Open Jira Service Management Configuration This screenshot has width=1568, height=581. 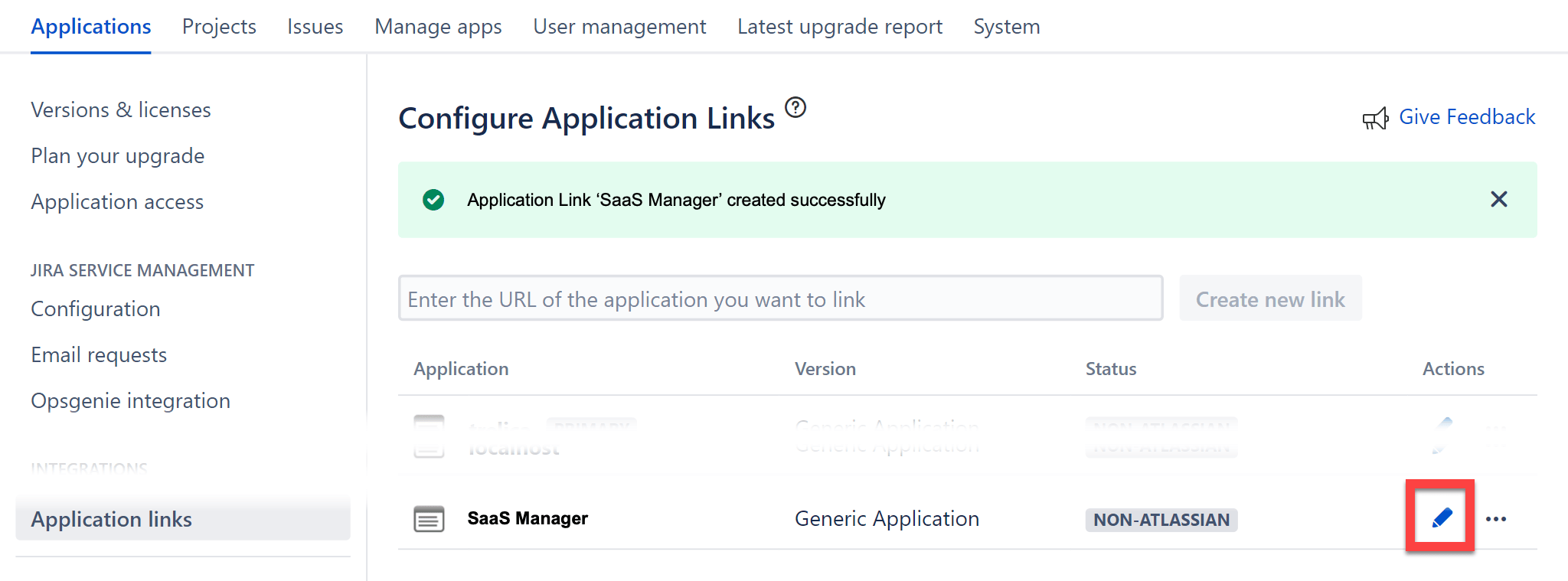(x=96, y=309)
